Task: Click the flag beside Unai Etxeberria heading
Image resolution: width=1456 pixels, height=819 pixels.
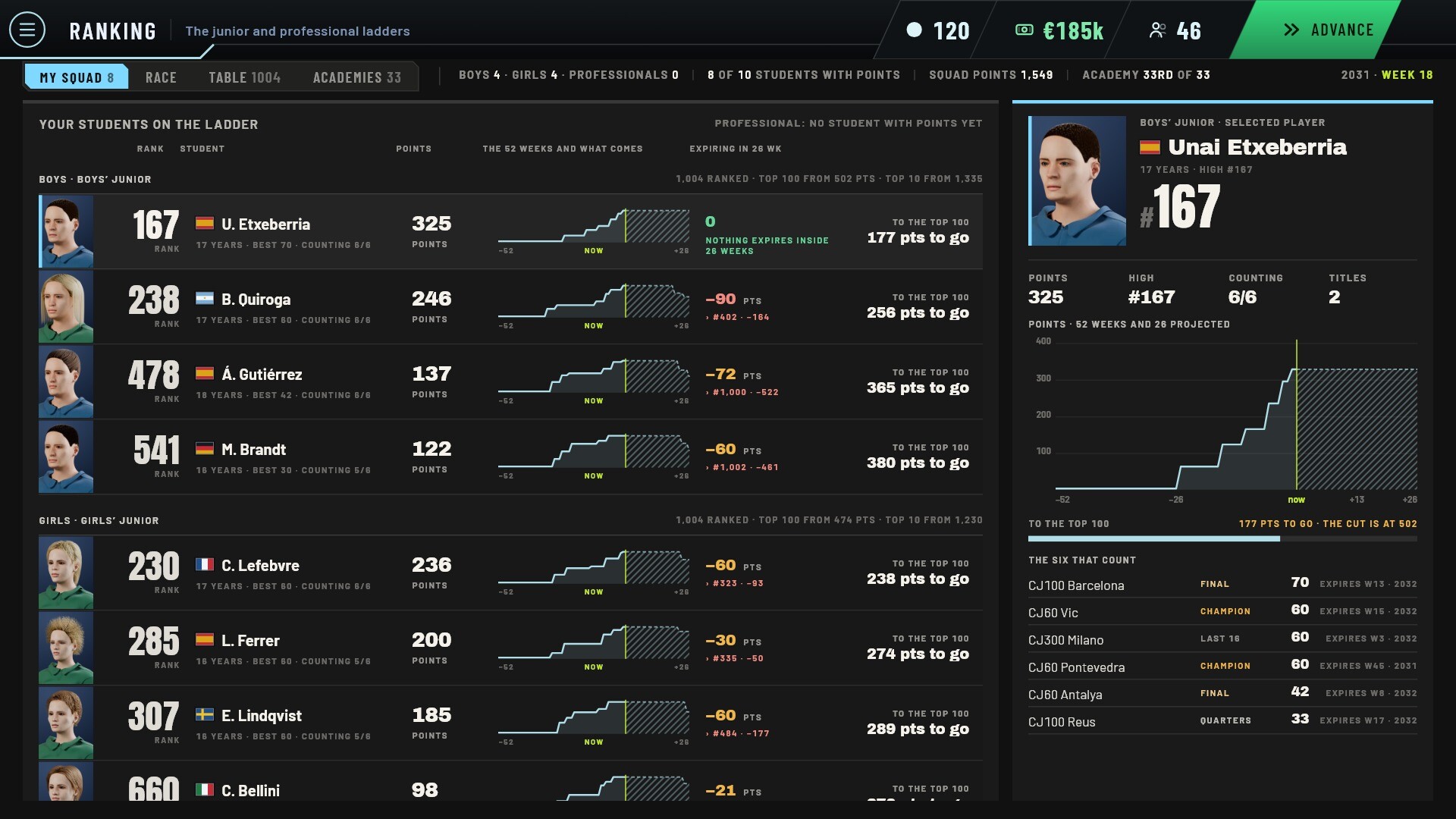Action: pos(1150,147)
